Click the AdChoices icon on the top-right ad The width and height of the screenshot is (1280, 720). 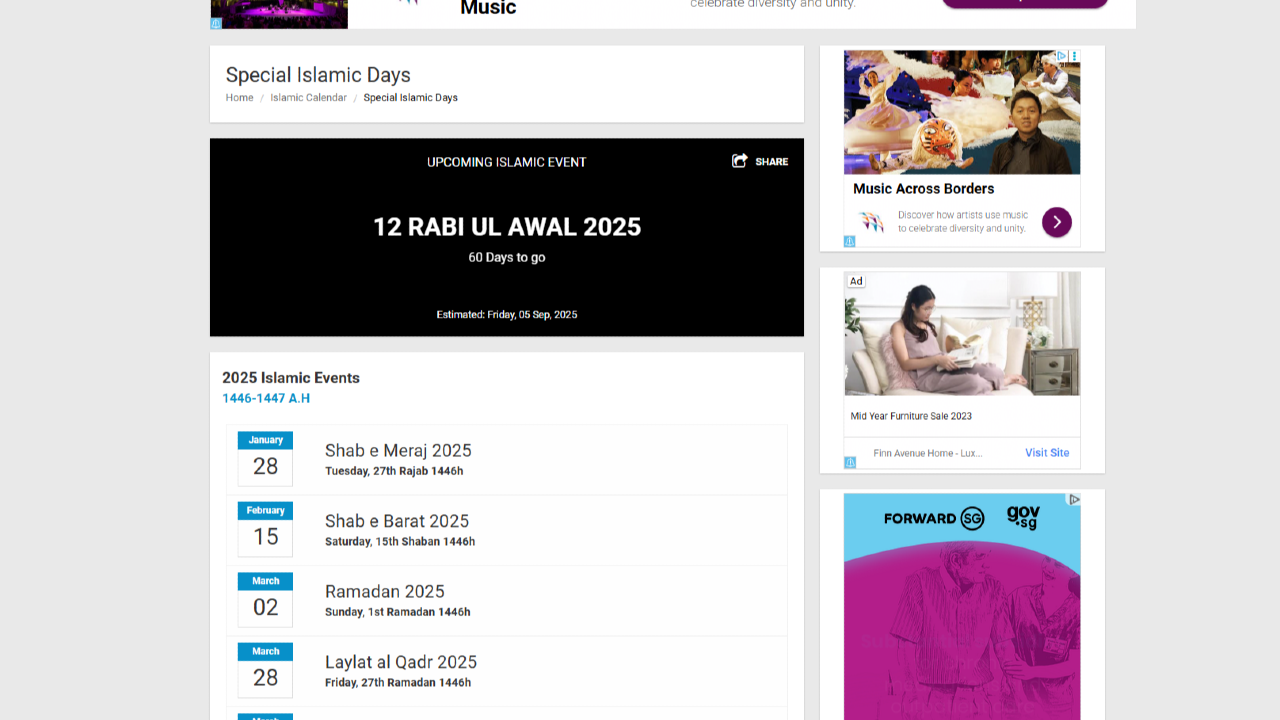click(x=1062, y=56)
